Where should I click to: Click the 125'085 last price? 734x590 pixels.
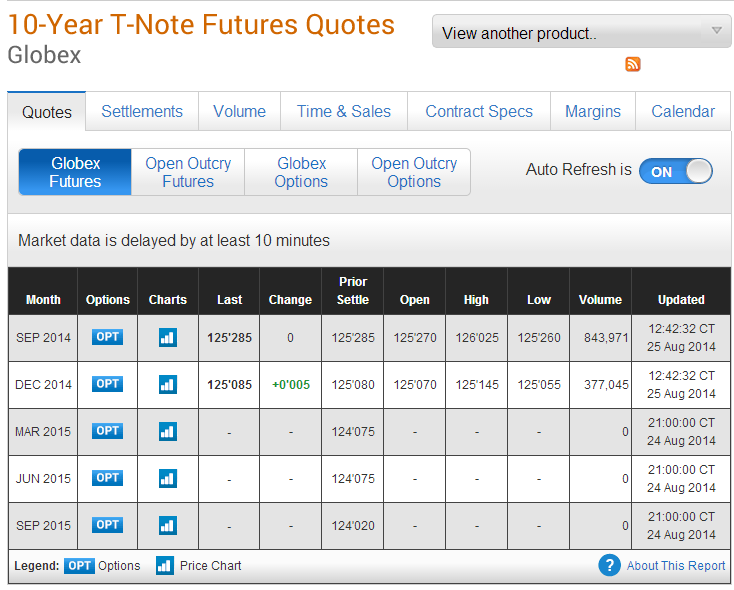pyautogui.click(x=229, y=385)
